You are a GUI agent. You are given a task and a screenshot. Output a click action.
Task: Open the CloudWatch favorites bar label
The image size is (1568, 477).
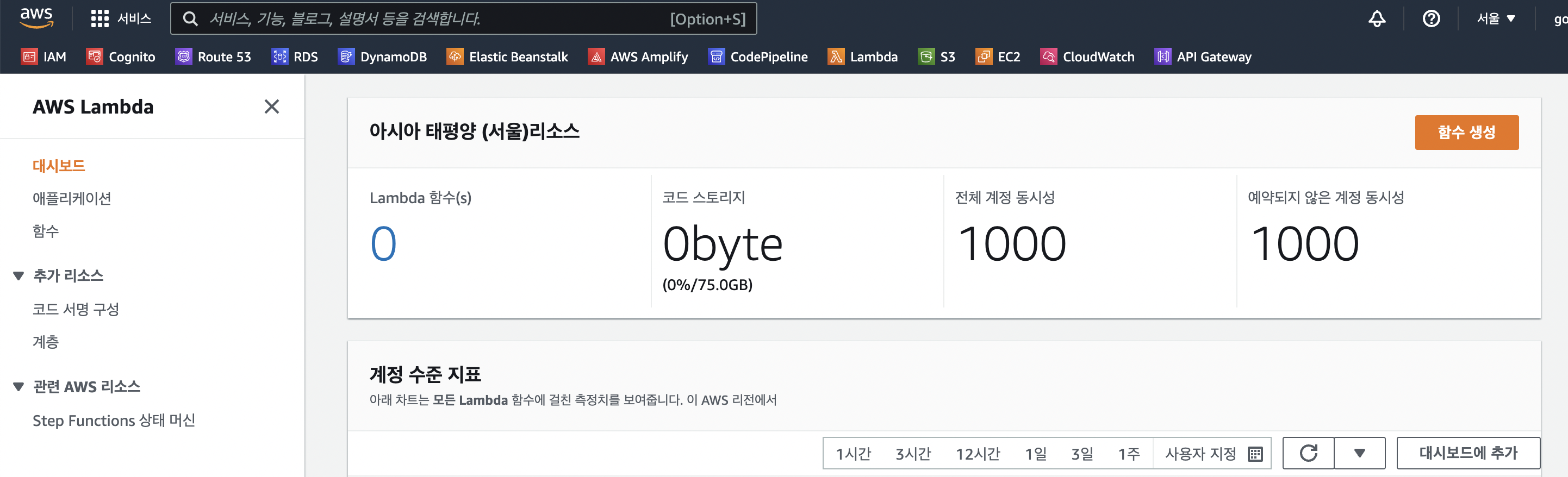point(1099,57)
